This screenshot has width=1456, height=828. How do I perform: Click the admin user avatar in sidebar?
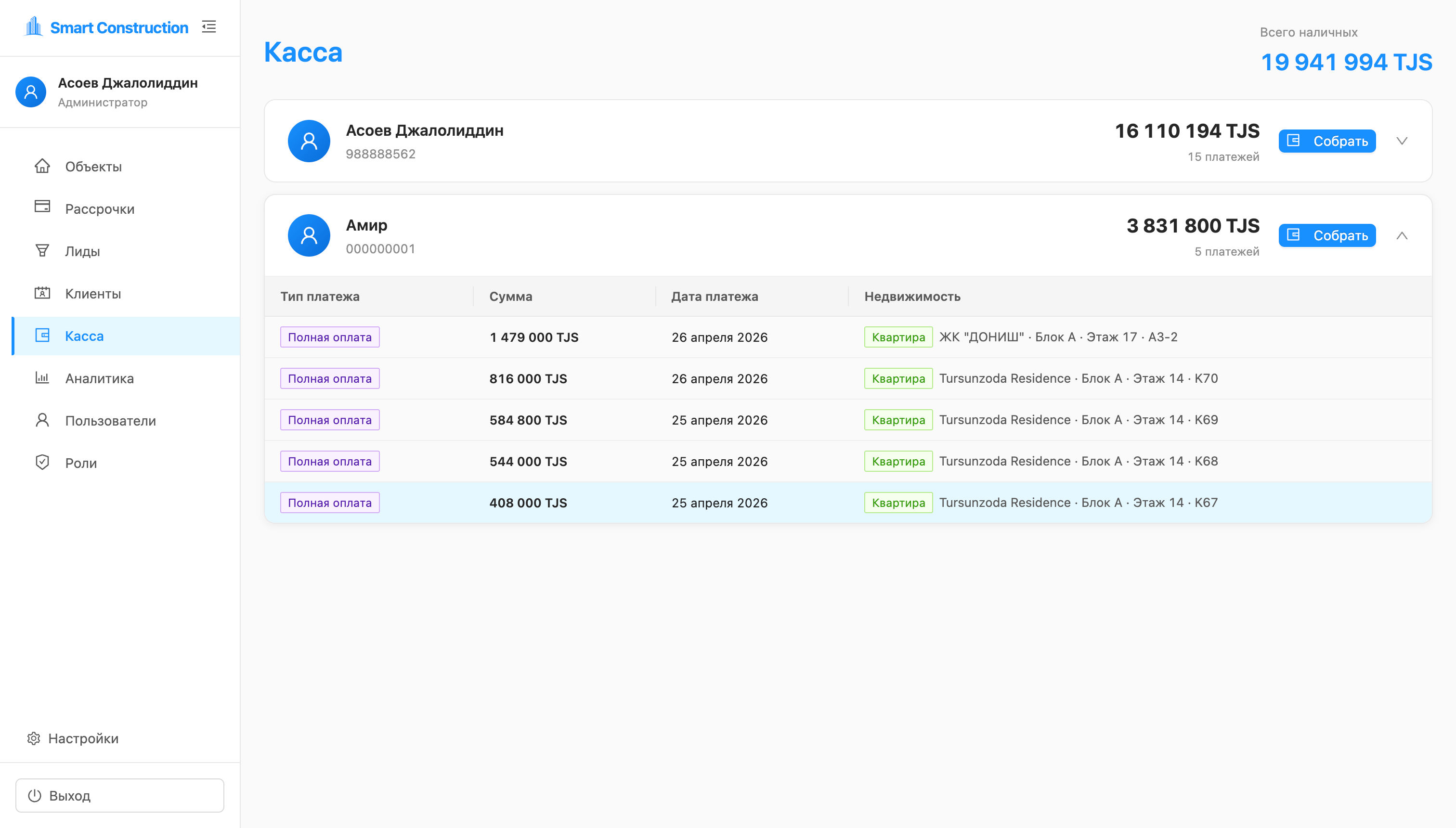pos(31,91)
